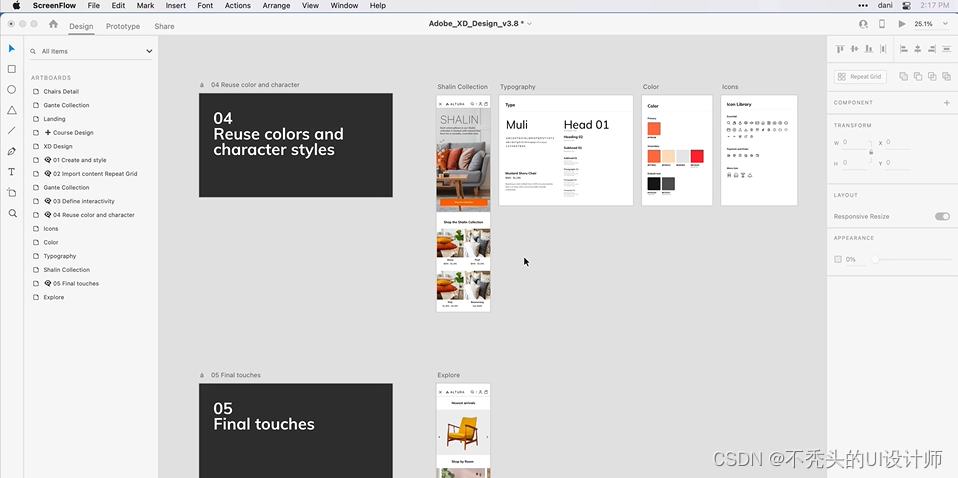Select Typography artboard in layers list
Screen dimensions: 958x478
(60, 256)
